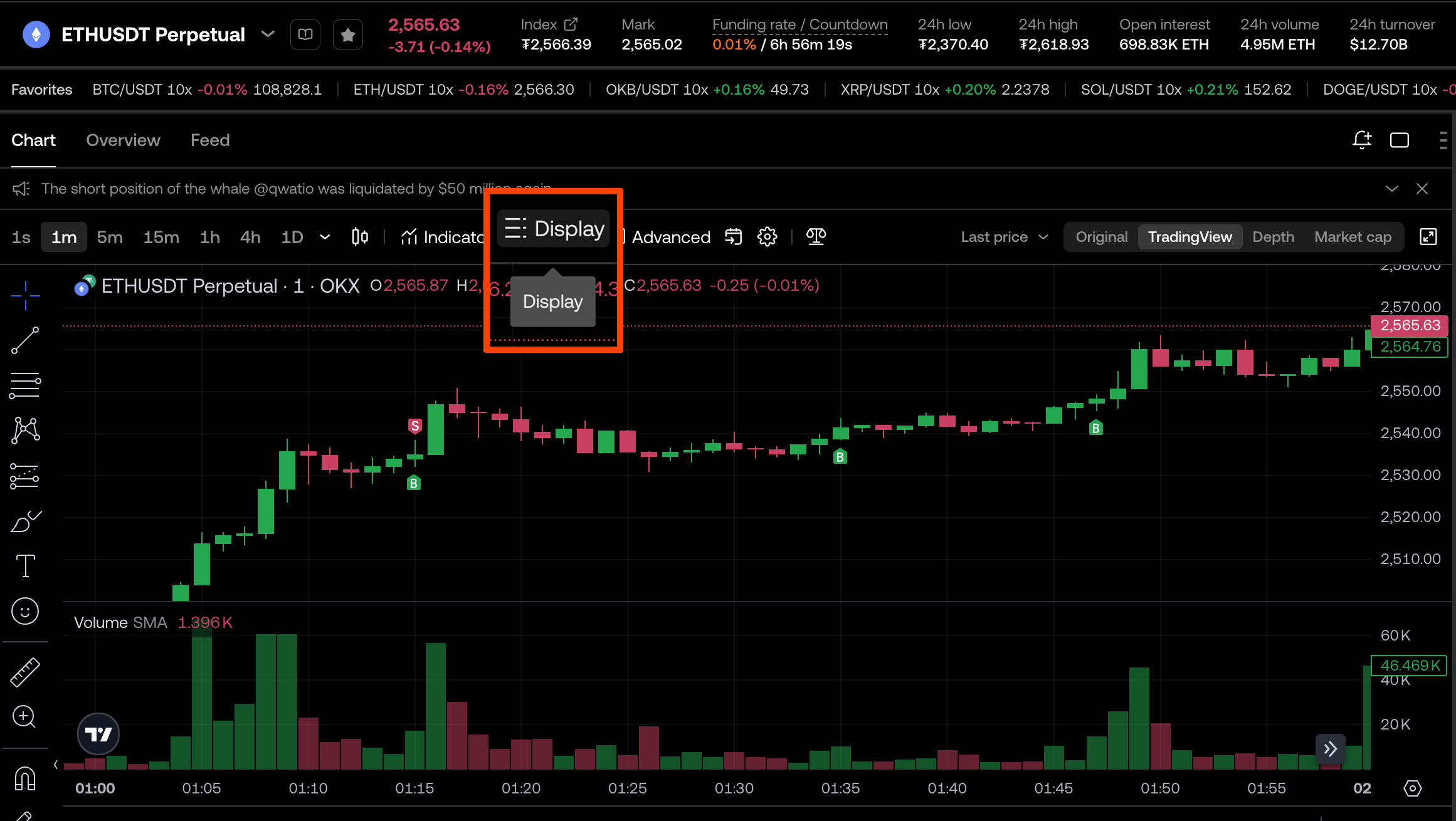The image size is (1456, 821).
Task: Click the zoom in tool
Action: pos(25,716)
